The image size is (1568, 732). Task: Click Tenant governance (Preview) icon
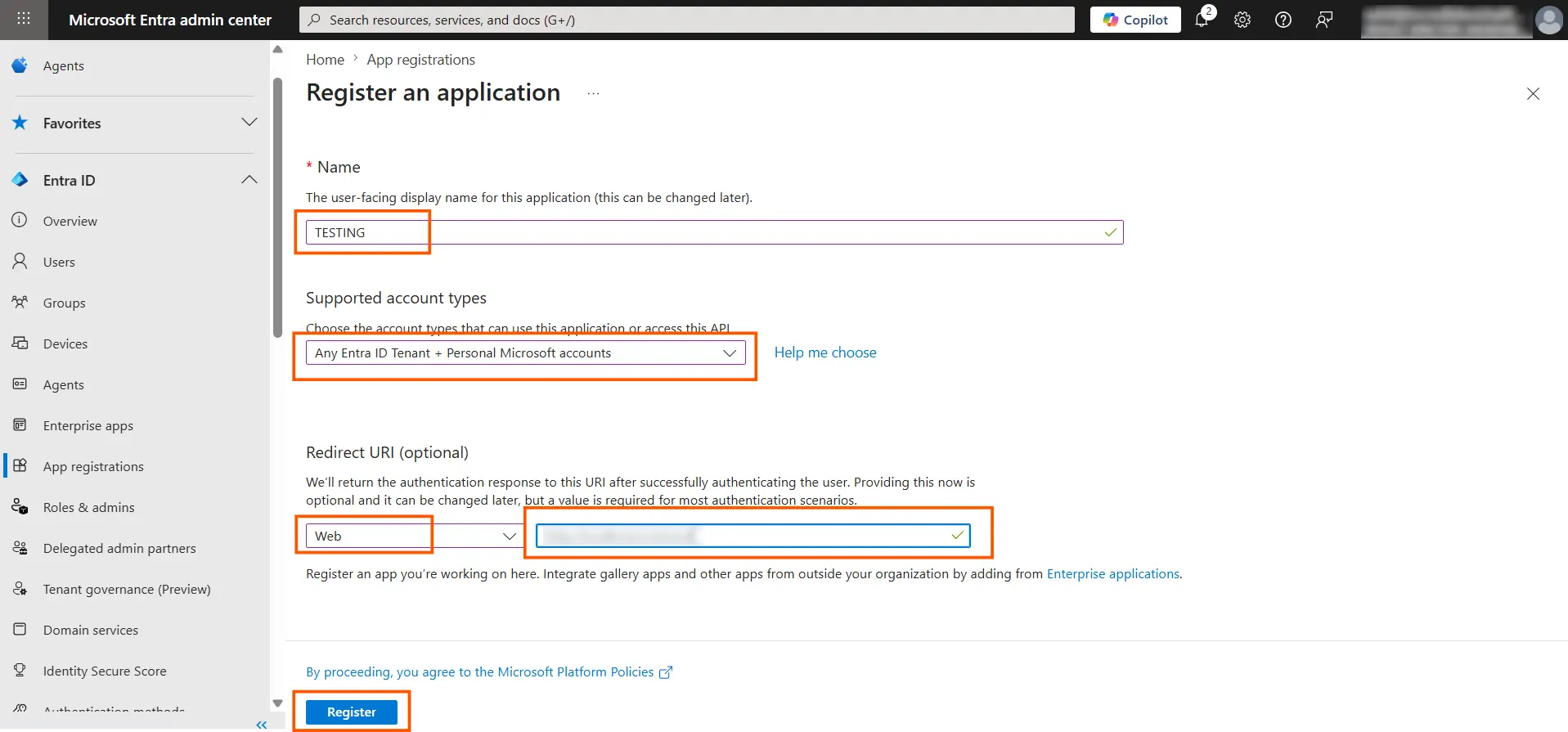pos(20,589)
